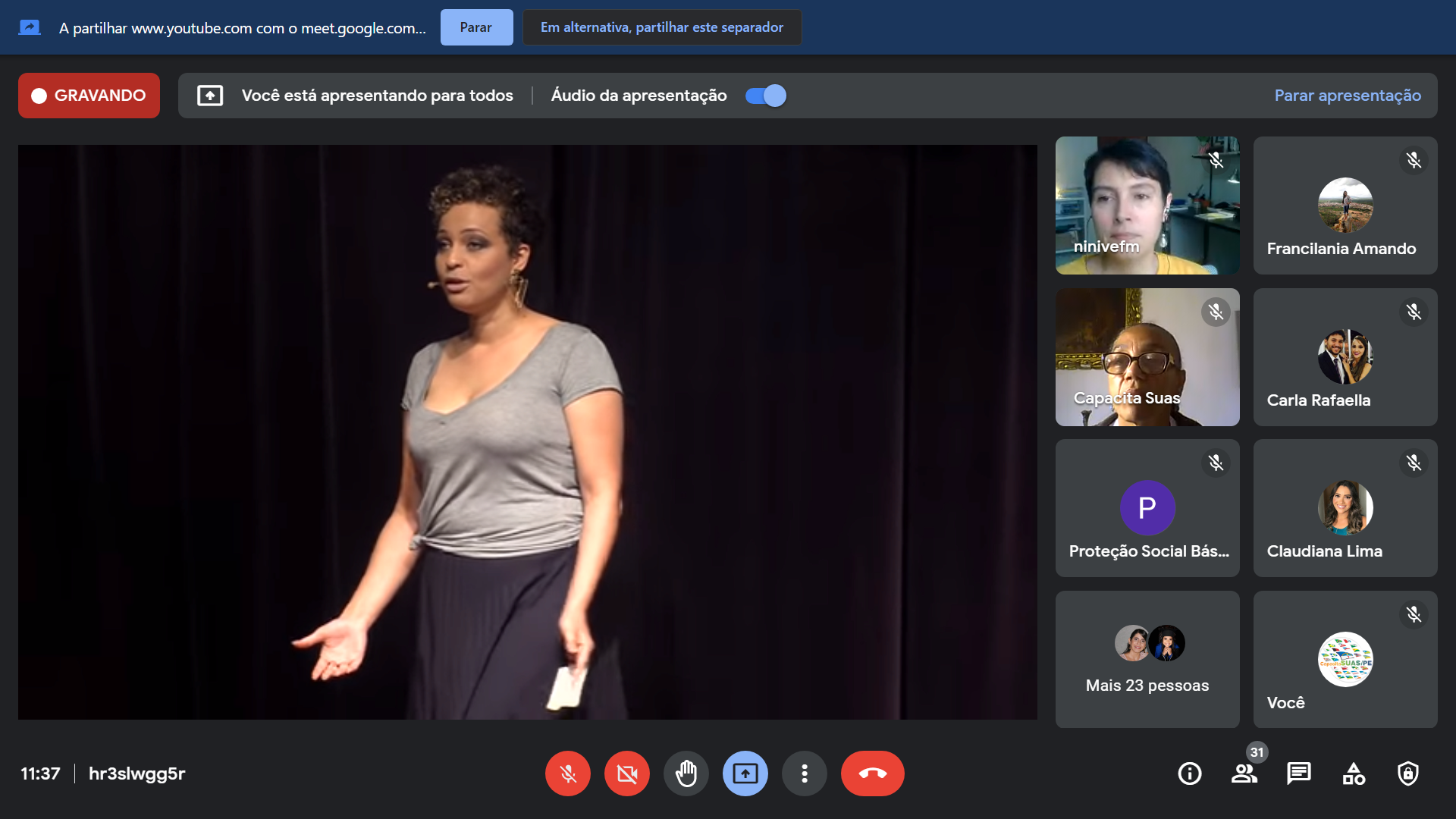The height and width of the screenshot is (819, 1456).
Task: Select Claudiana Lima participant tile
Action: point(1345,508)
